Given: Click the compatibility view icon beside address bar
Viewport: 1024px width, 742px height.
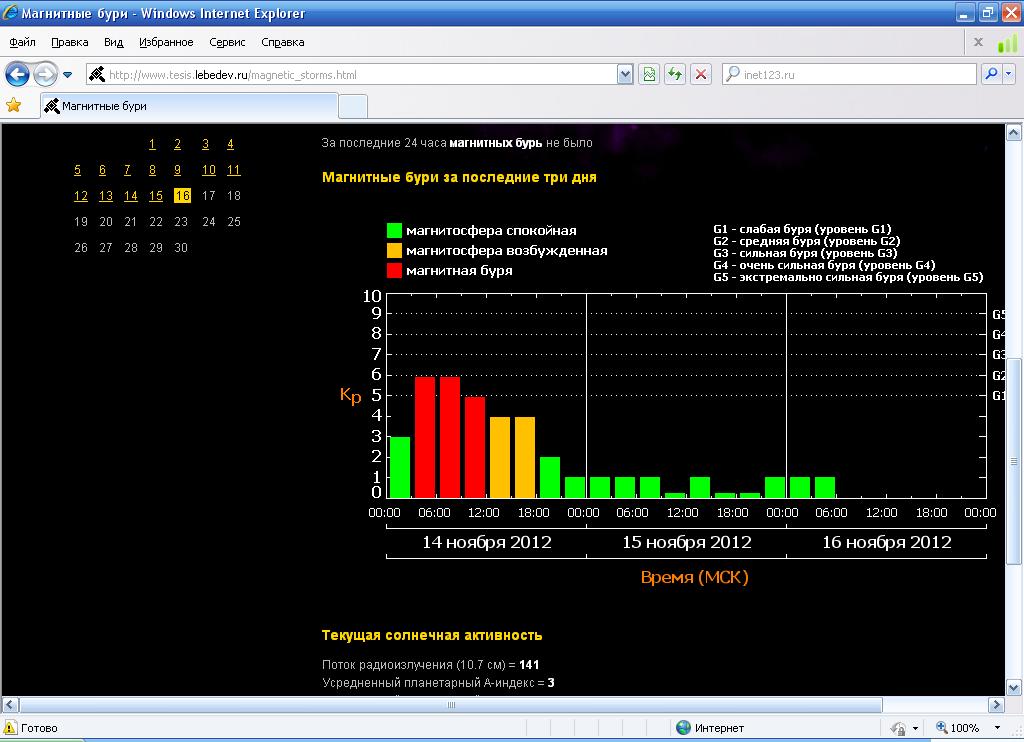Looking at the screenshot, I should pyautogui.click(x=650, y=75).
